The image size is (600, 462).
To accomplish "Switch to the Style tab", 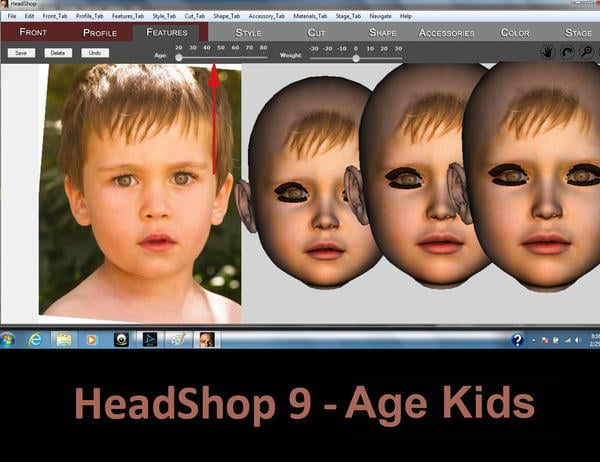I will click(x=248, y=33).
